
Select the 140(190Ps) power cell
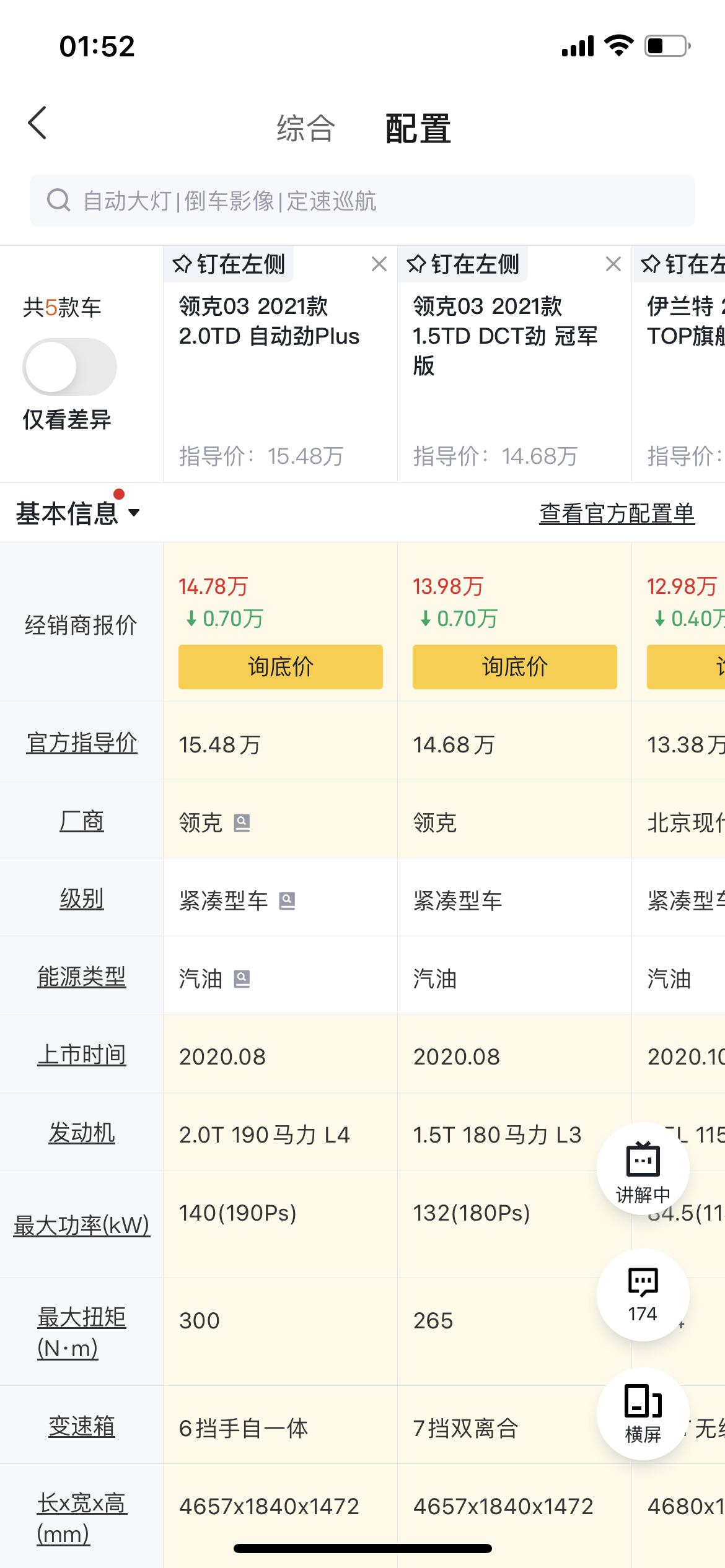(x=281, y=1224)
